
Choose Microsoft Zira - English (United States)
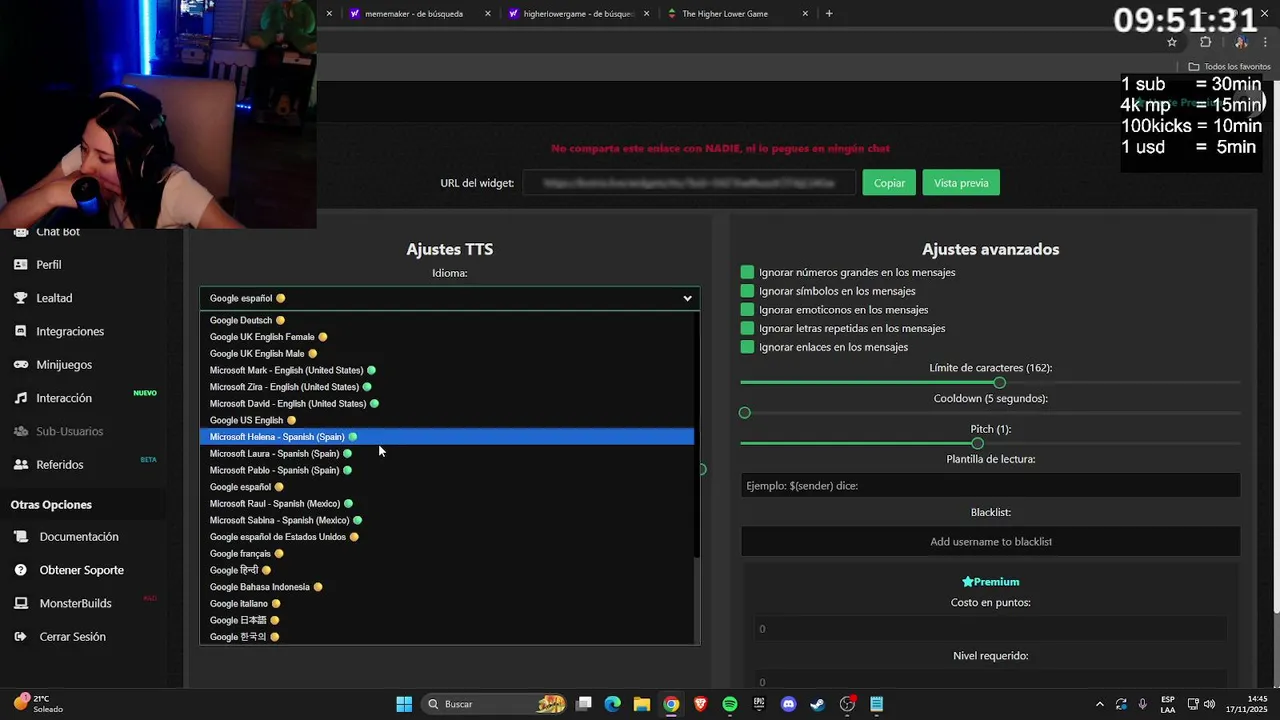447,387
